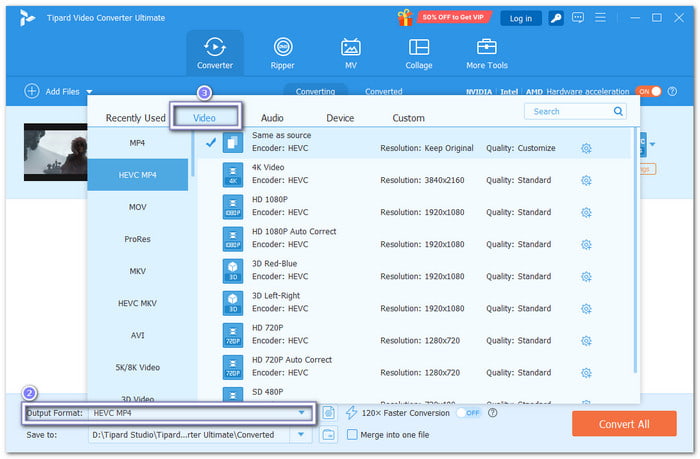Click the registration key icon
This screenshot has height=459, width=700.
pos(556,18)
